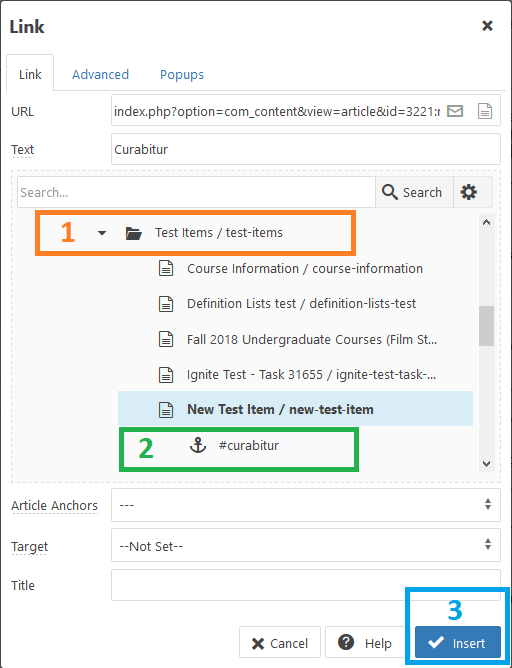This screenshot has height=668, width=512.
Task: Click the anchor icon next to #curabitur
Action: coord(198,446)
